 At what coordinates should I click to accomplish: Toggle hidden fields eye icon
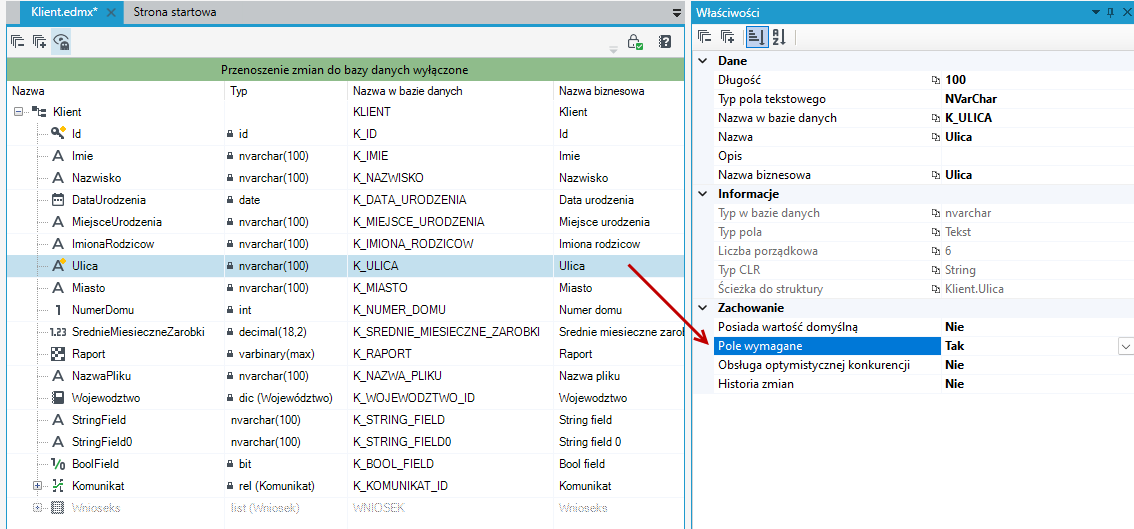point(62,42)
